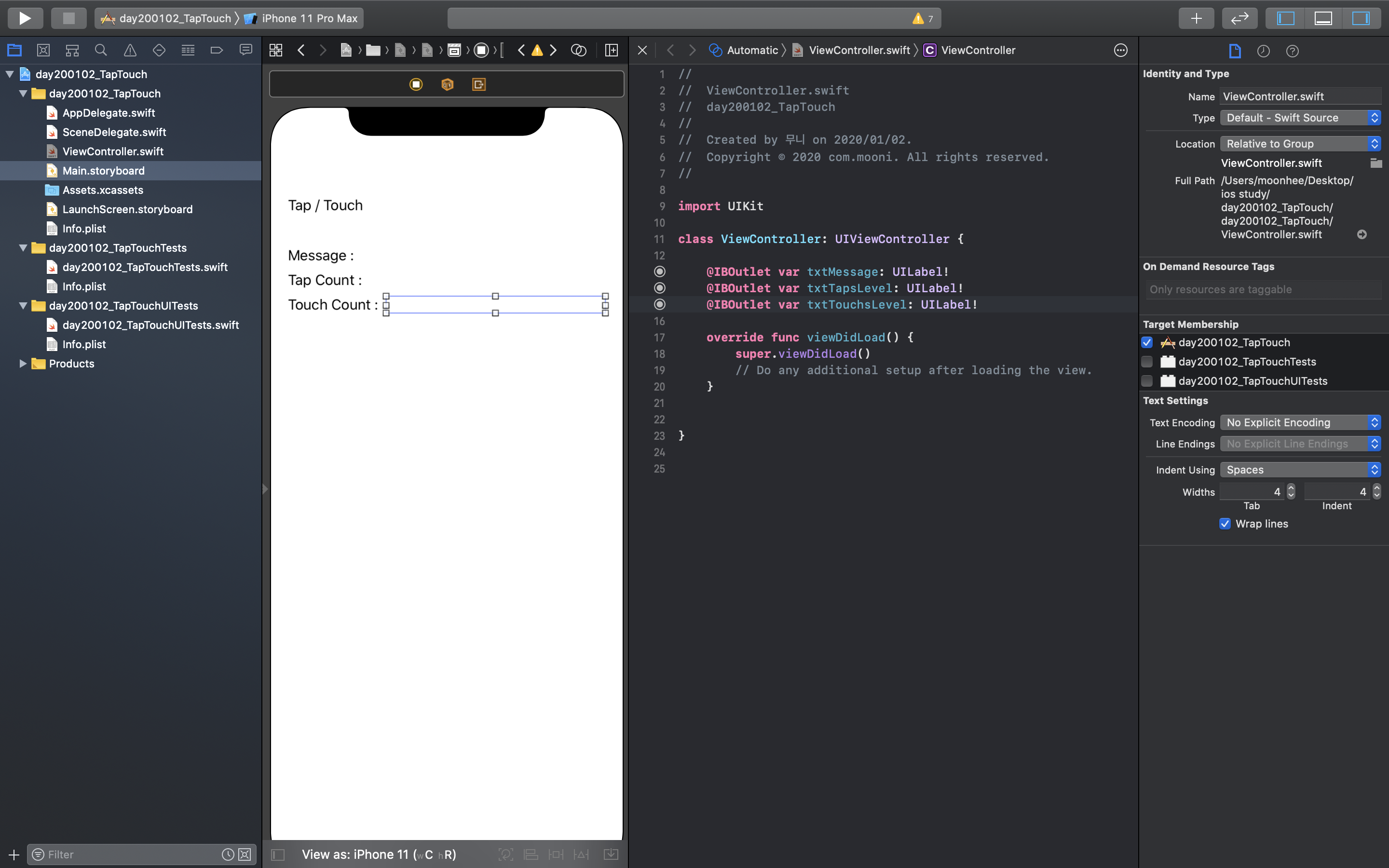Expand the Products folder
1389x868 pixels.
[x=23, y=364]
